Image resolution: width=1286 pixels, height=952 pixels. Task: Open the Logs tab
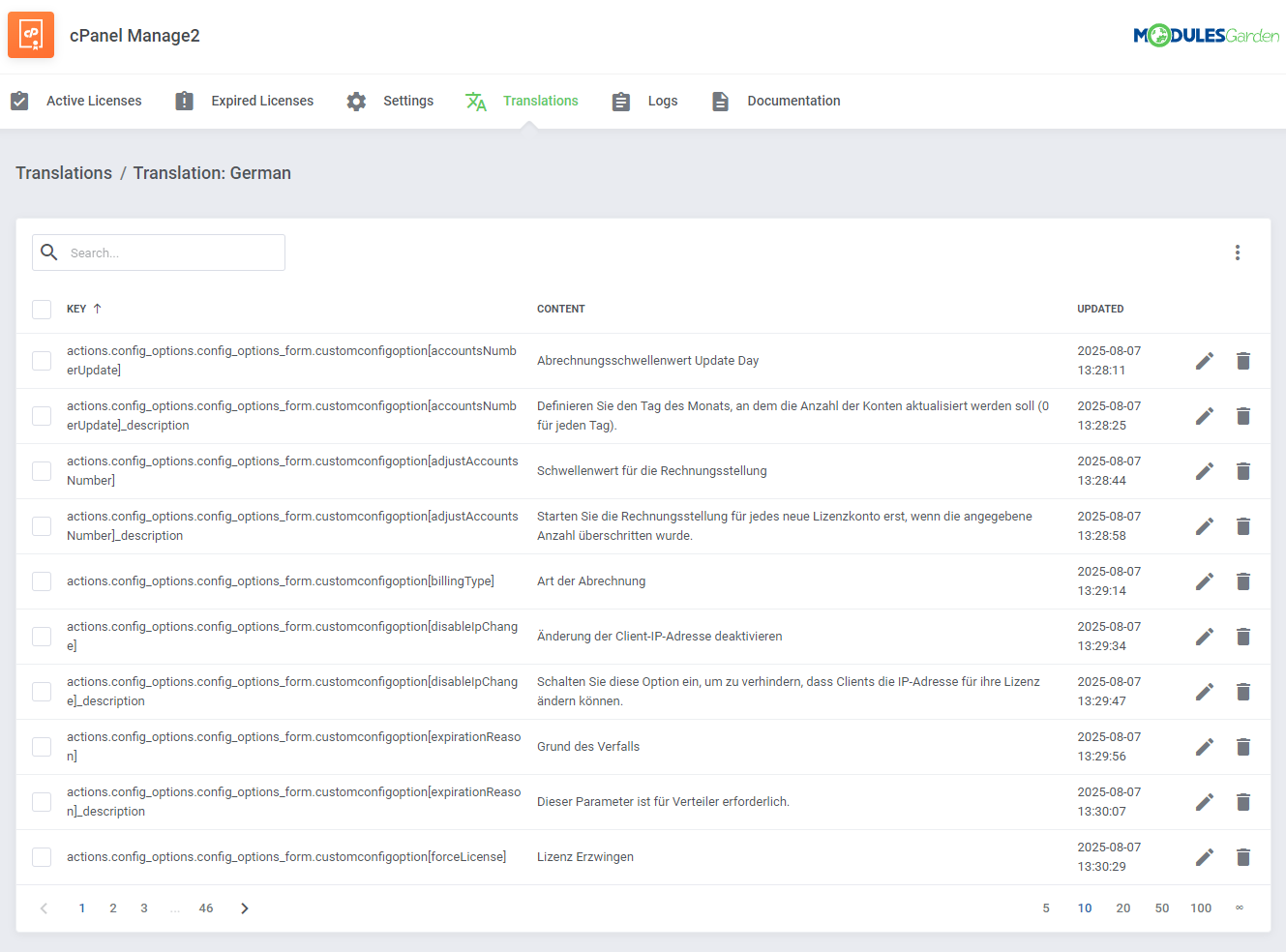[663, 101]
